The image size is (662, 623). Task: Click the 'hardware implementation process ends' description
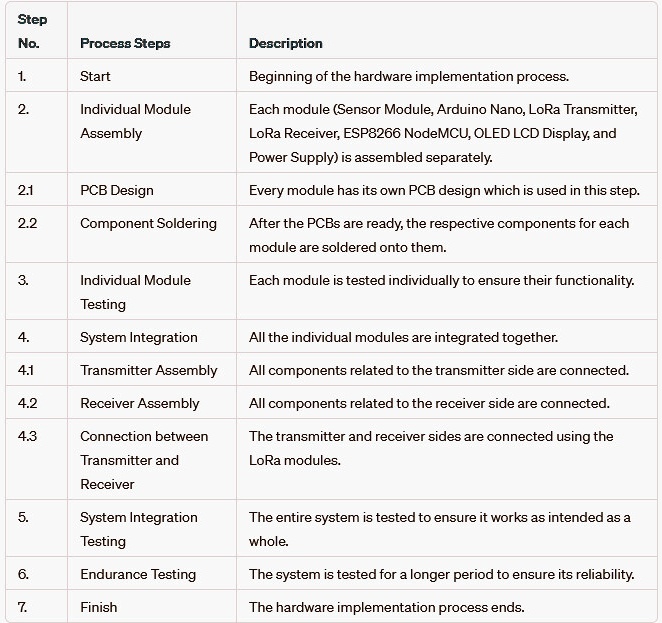[387, 607]
